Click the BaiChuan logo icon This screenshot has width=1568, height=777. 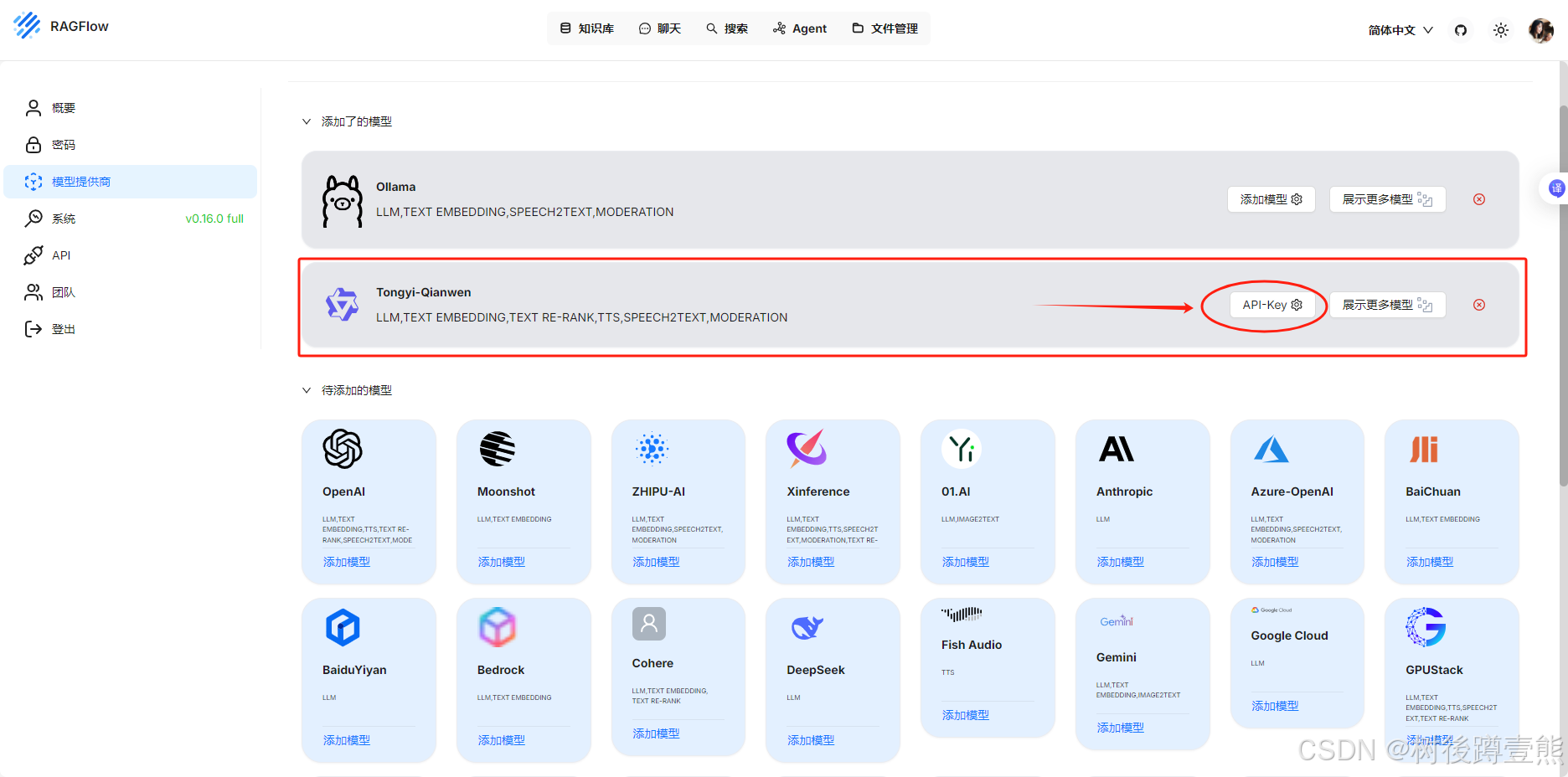1424,450
